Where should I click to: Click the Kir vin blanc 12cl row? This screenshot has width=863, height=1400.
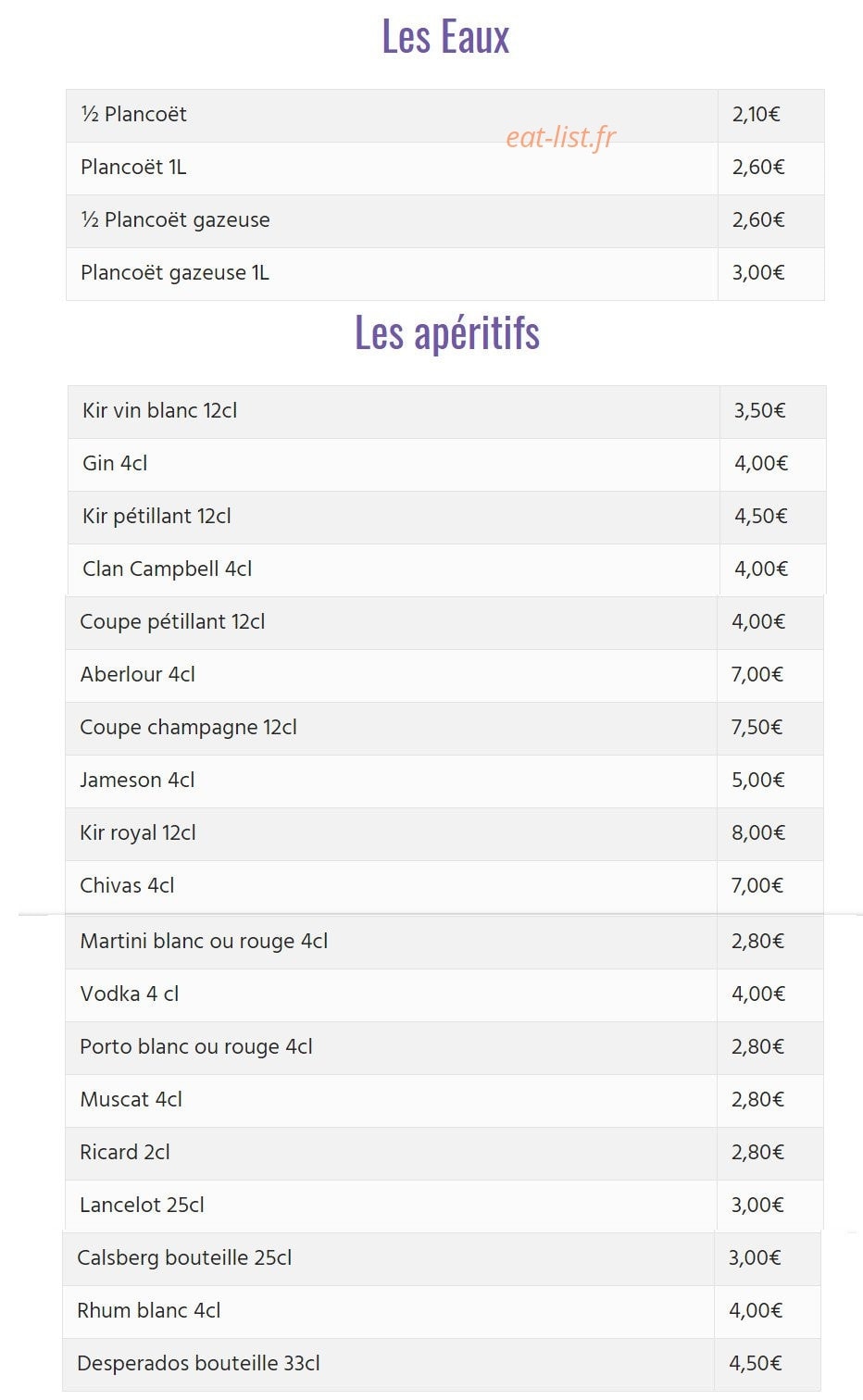[447, 411]
